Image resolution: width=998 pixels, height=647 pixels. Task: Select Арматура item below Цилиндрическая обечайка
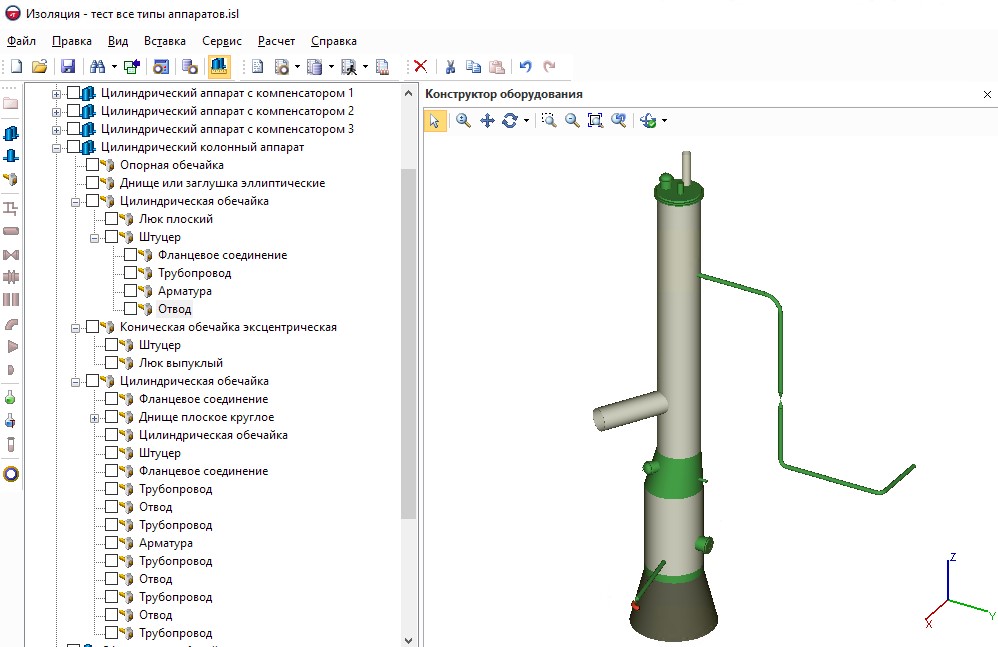165,543
